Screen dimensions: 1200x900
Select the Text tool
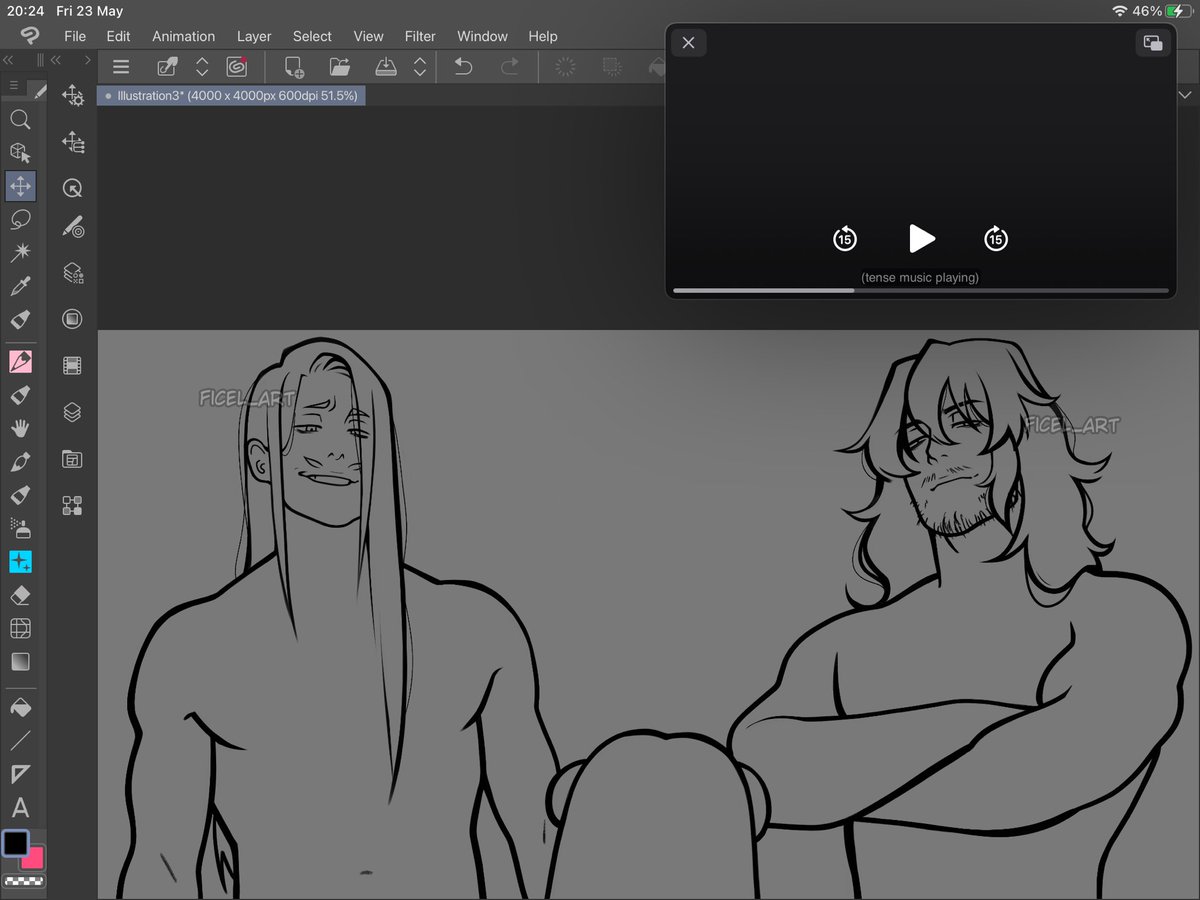[x=21, y=807]
